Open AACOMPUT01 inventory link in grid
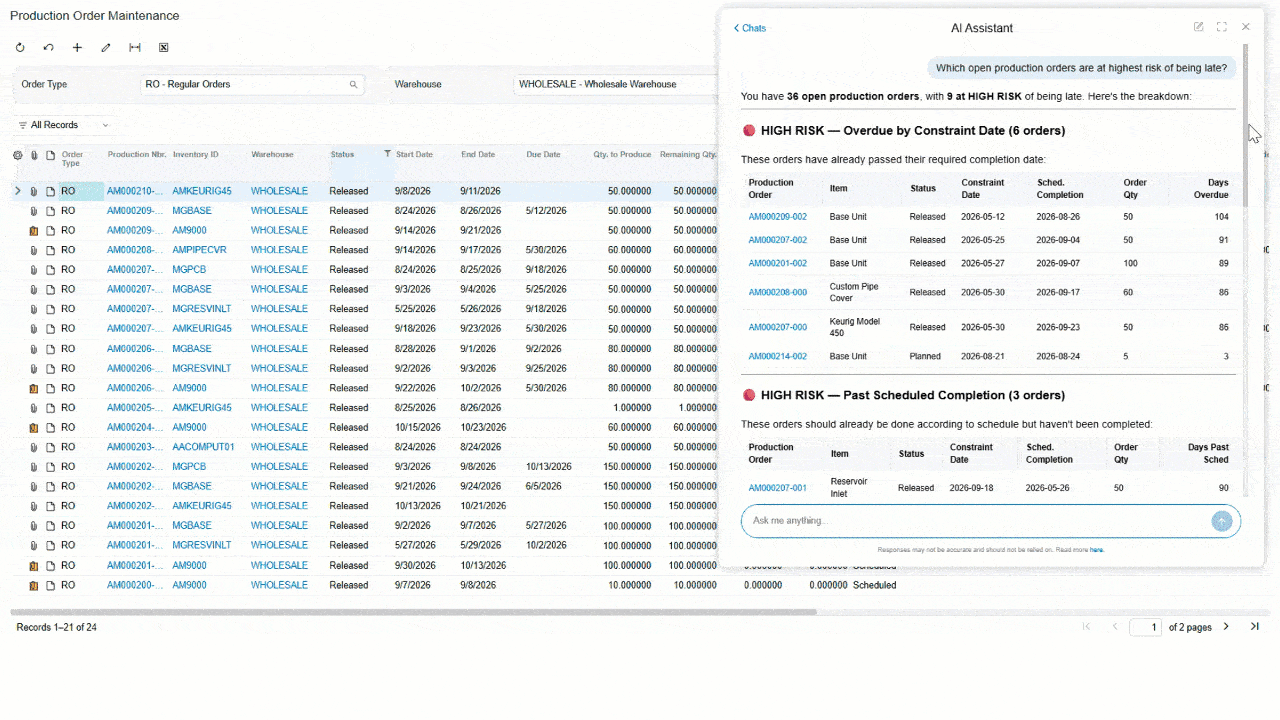 coord(203,447)
